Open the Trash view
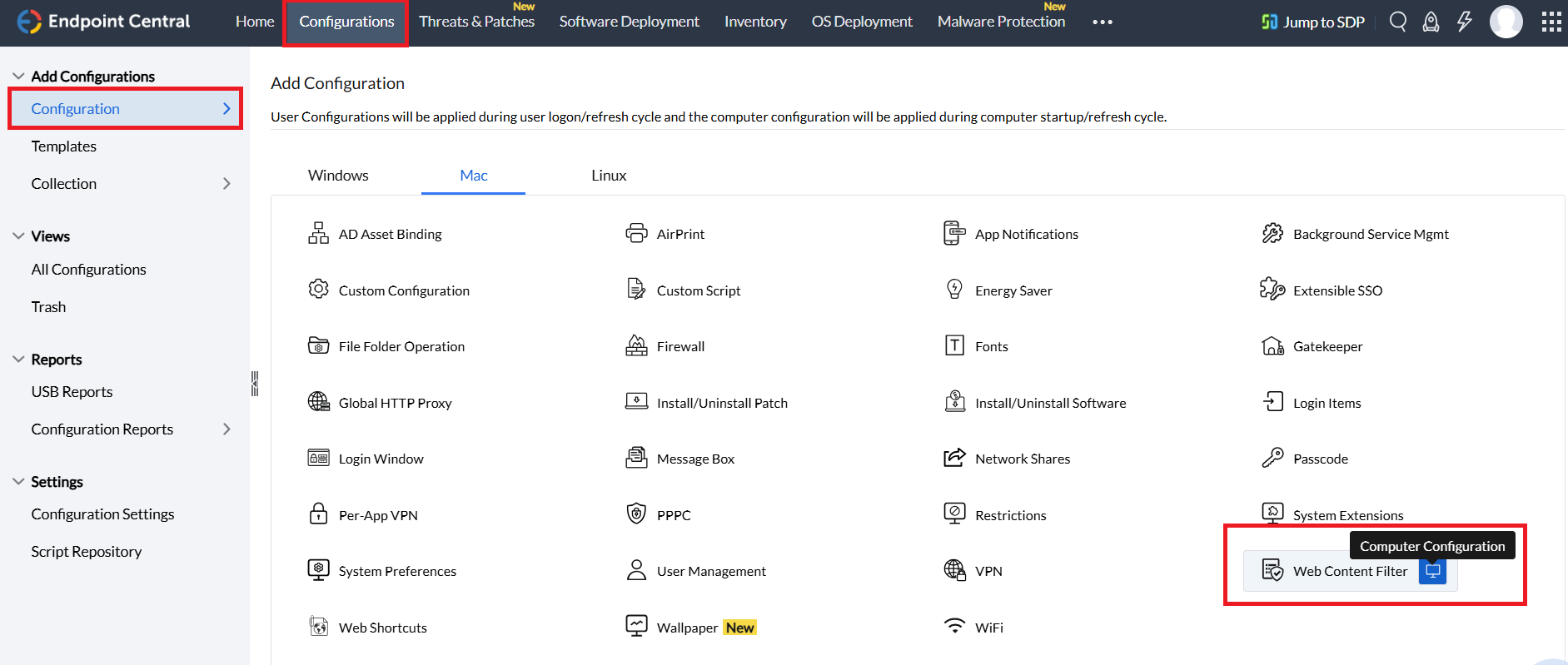The image size is (1568, 665). 48,306
